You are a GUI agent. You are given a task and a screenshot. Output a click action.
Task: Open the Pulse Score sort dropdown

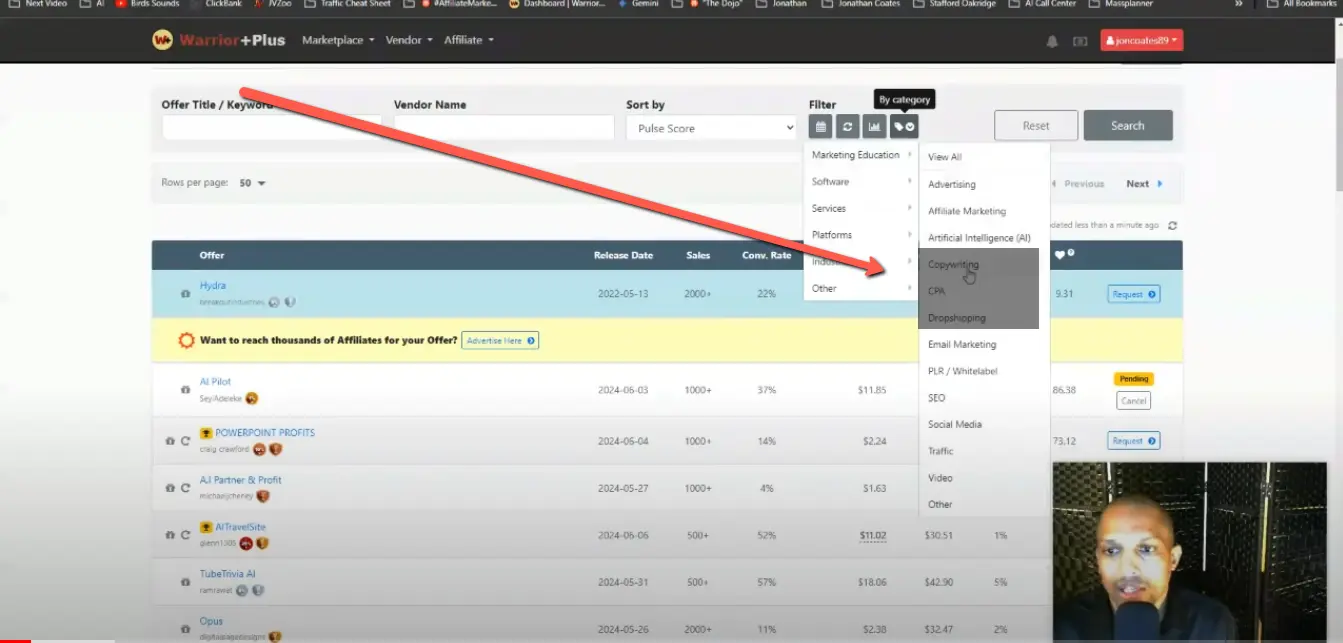[710, 127]
